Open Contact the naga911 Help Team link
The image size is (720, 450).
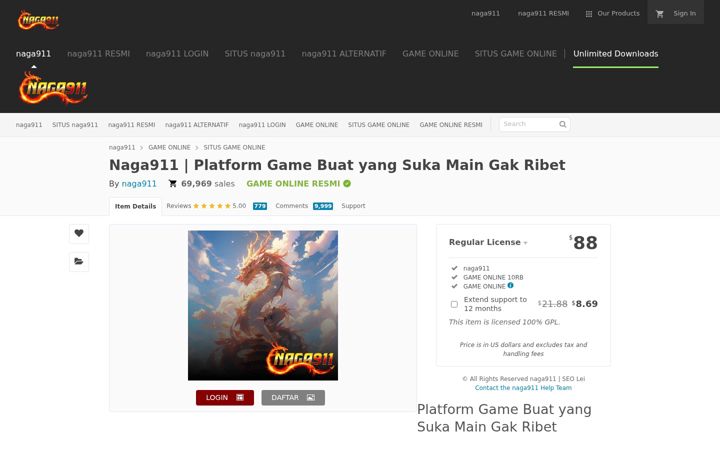pos(523,388)
